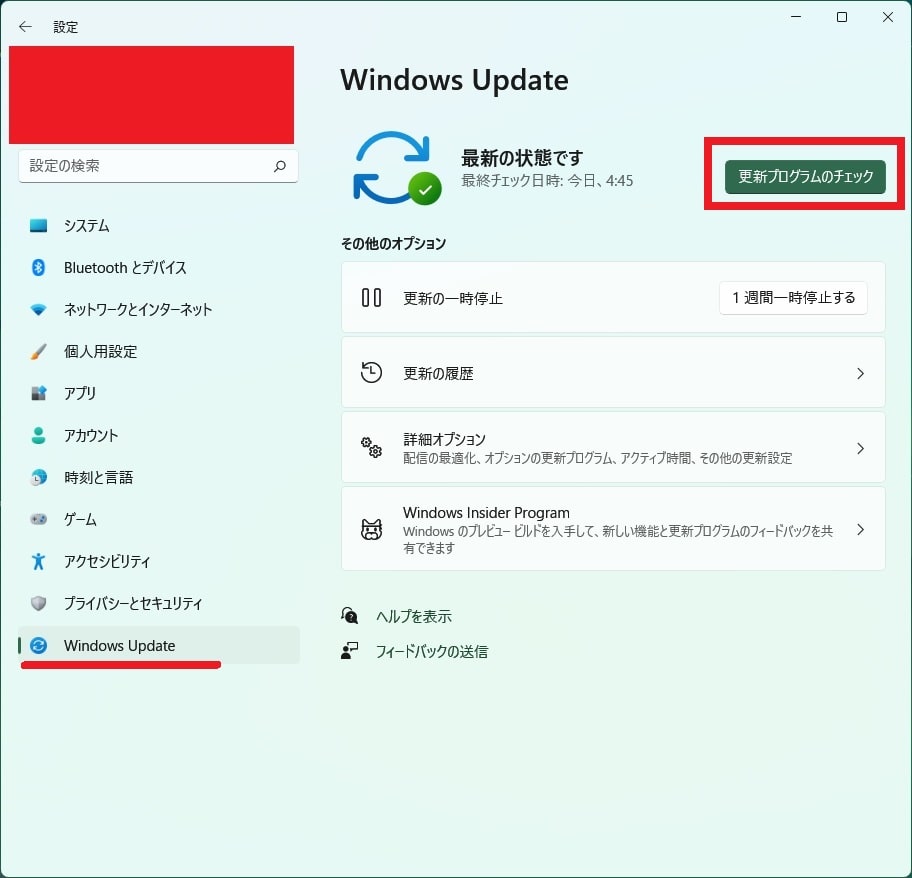Open the ヘルプを表示 link
The height and width of the screenshot is (878, 912).
(x=414, y=616)
